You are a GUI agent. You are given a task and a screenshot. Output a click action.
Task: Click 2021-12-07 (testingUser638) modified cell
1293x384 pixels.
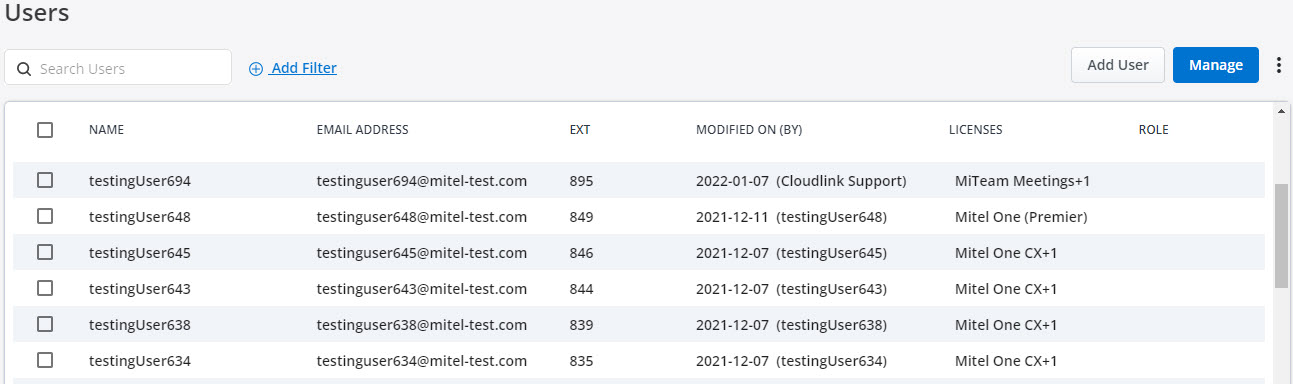pyautogui.click(x=791, y=325)
